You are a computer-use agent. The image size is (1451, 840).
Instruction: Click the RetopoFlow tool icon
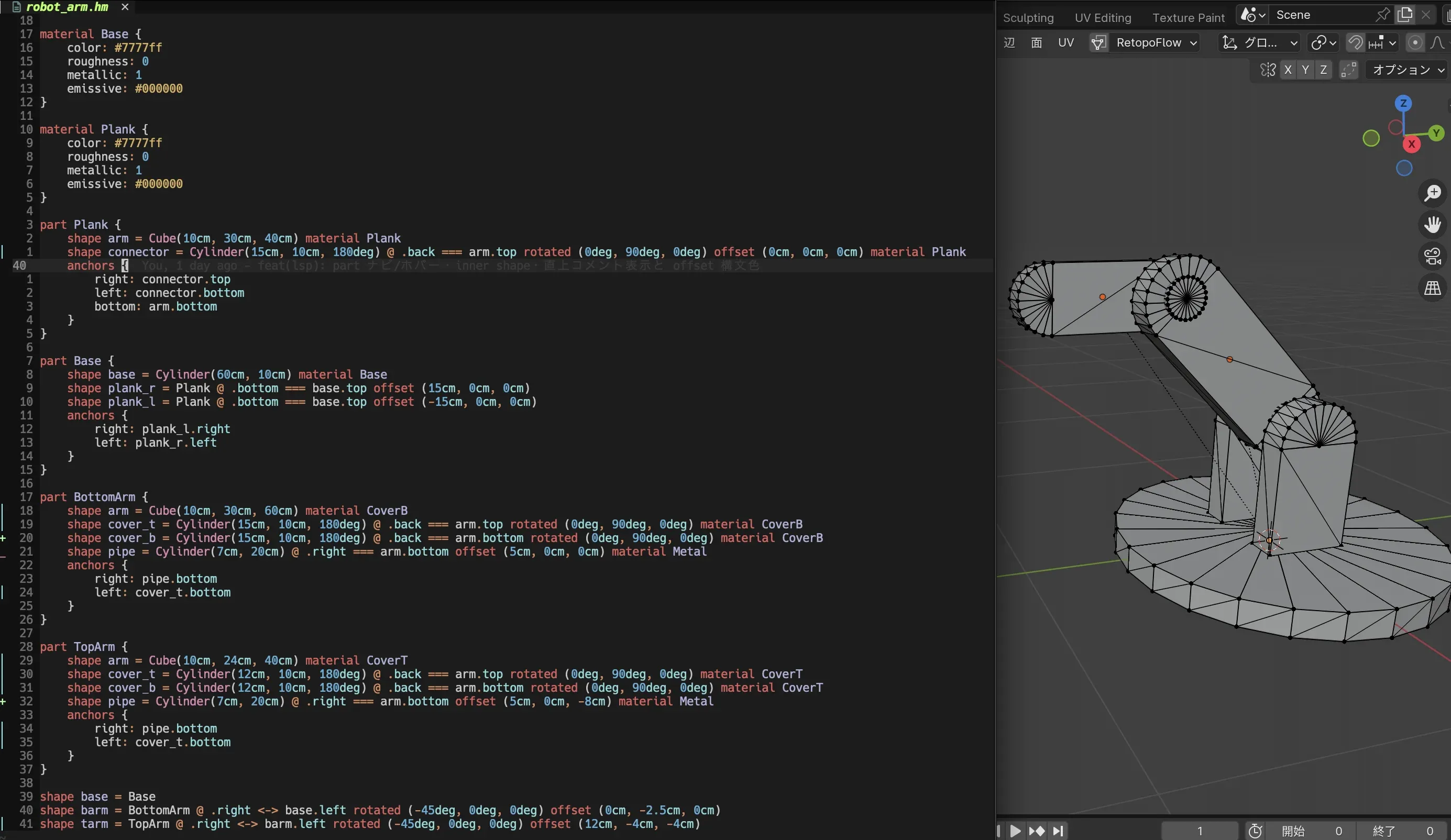(x=1098, y=42)
